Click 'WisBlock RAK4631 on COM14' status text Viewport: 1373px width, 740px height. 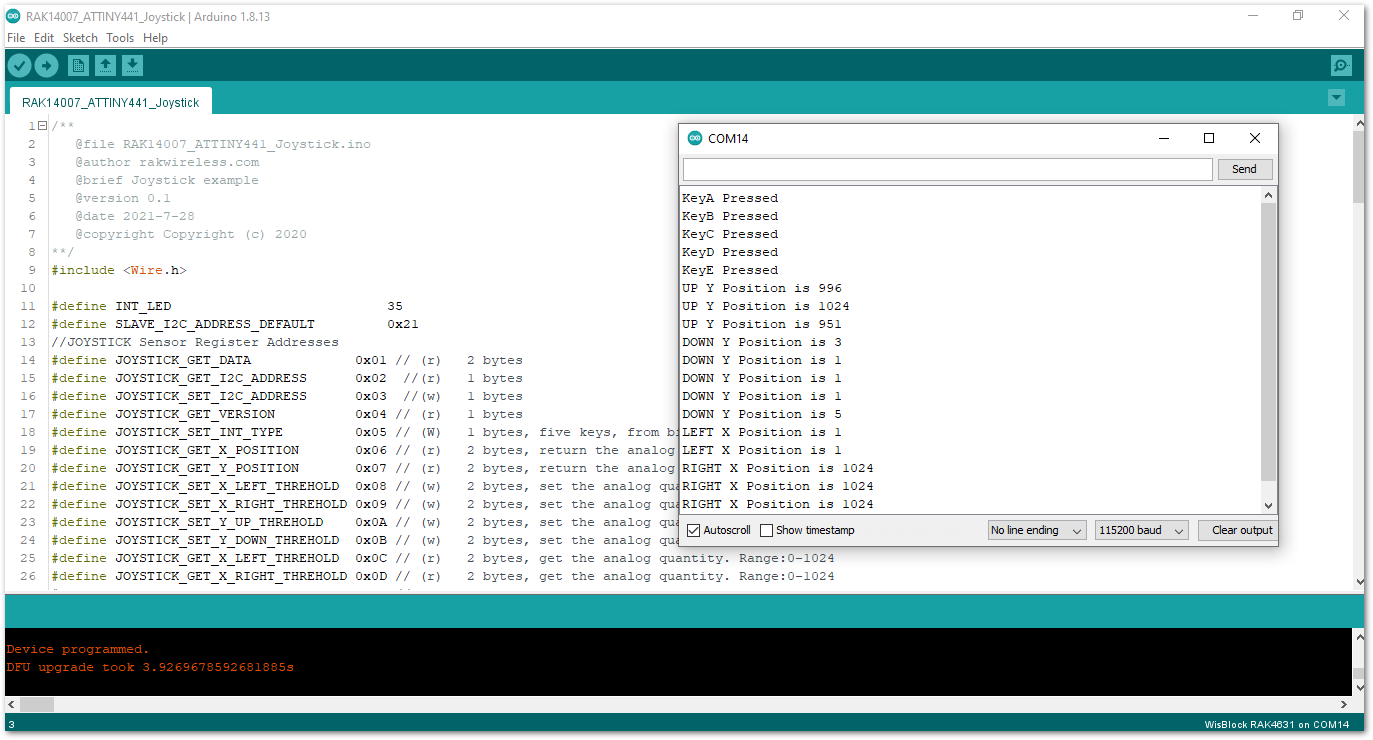pyautogui.click(x=1277, y=724)
